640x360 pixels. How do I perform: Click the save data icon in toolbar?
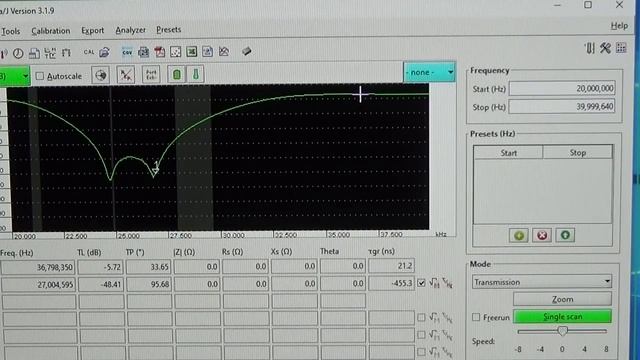34,53
